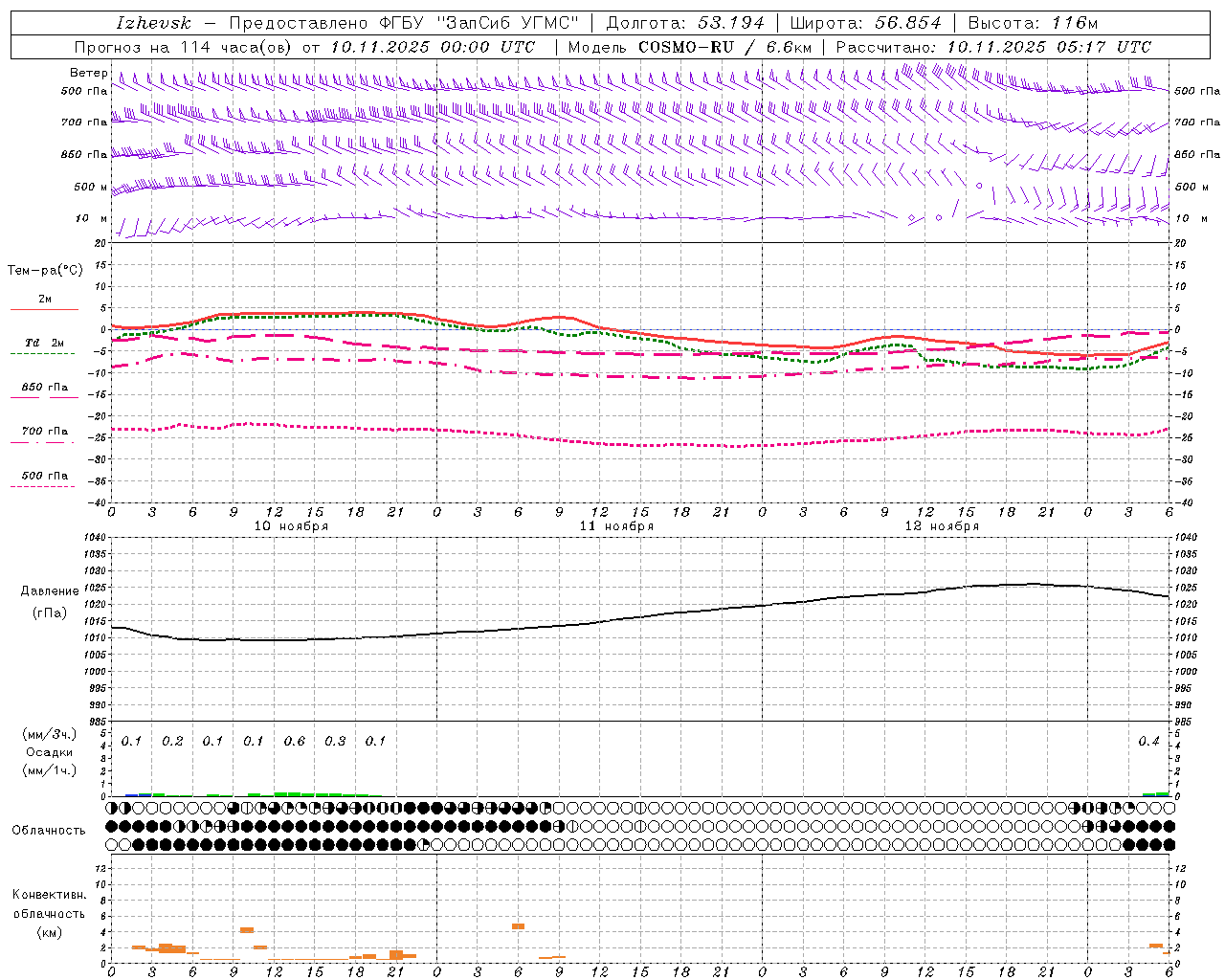
Task: Click the 0.6 precipitation amount value
Action: click(295, 742)
